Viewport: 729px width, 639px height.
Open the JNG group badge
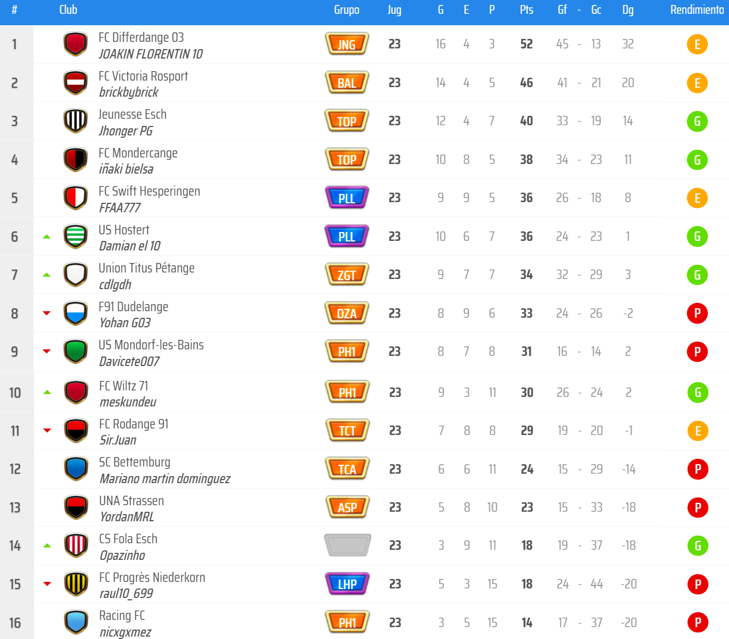pyautogui.click(x=347, y=44)
